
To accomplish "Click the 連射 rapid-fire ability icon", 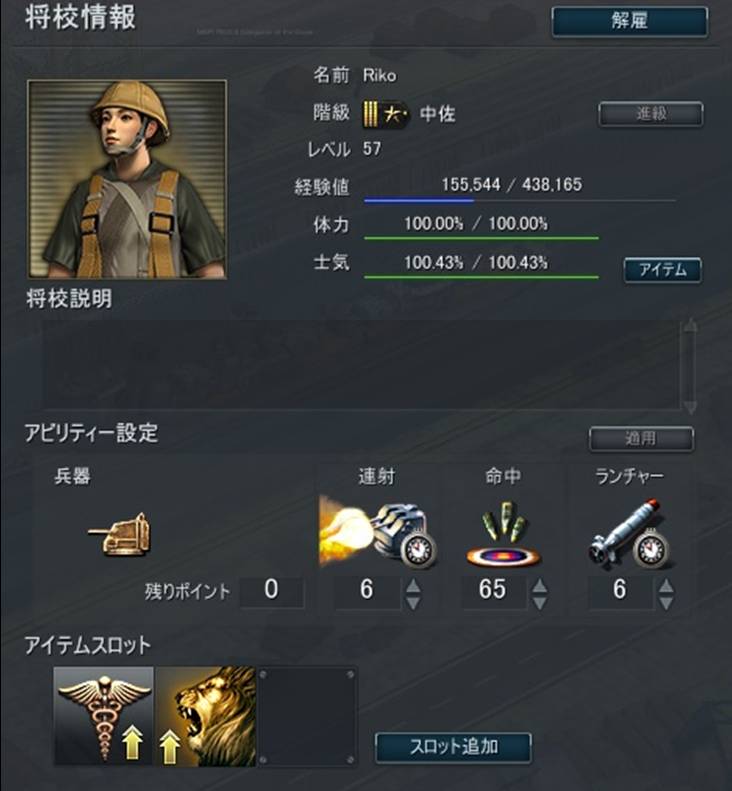I will 378,532.
